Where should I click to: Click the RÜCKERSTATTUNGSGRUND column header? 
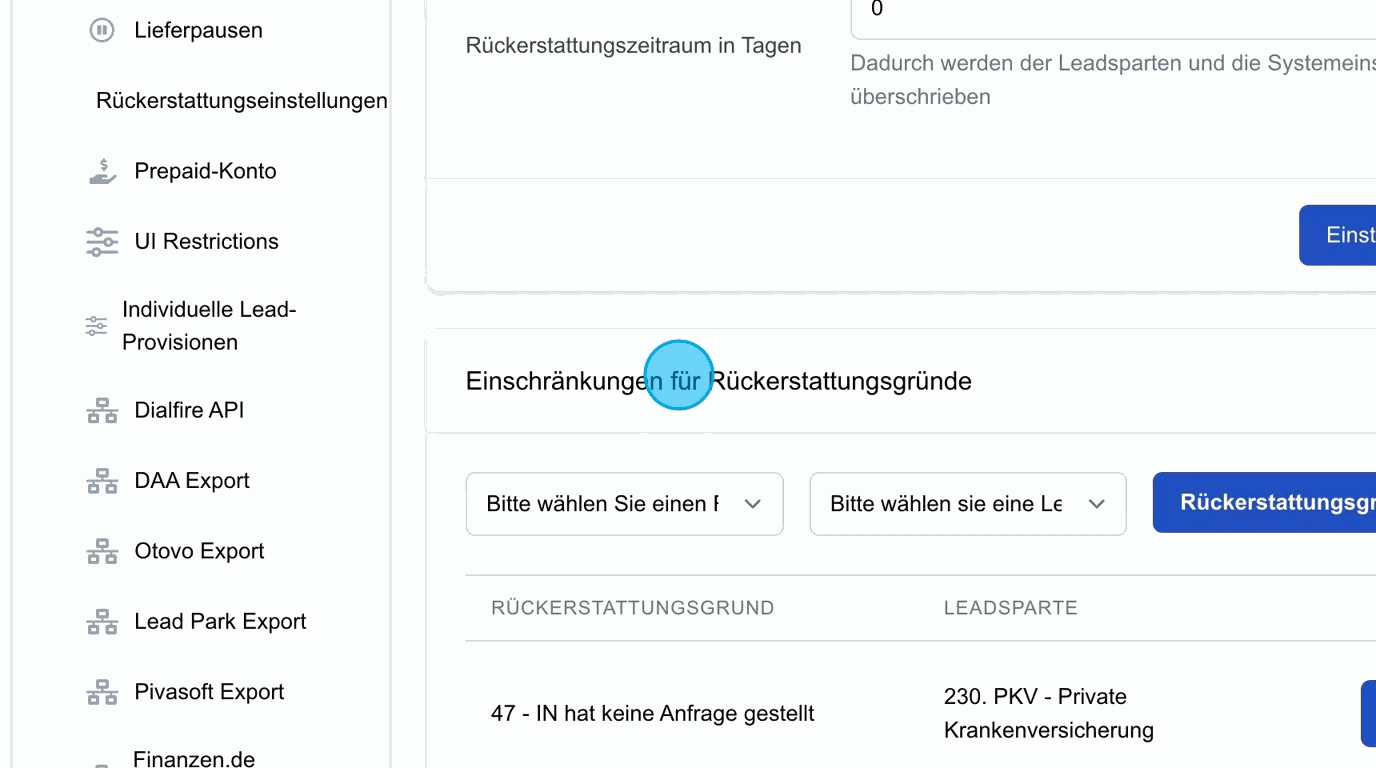(x=633, y=608)
